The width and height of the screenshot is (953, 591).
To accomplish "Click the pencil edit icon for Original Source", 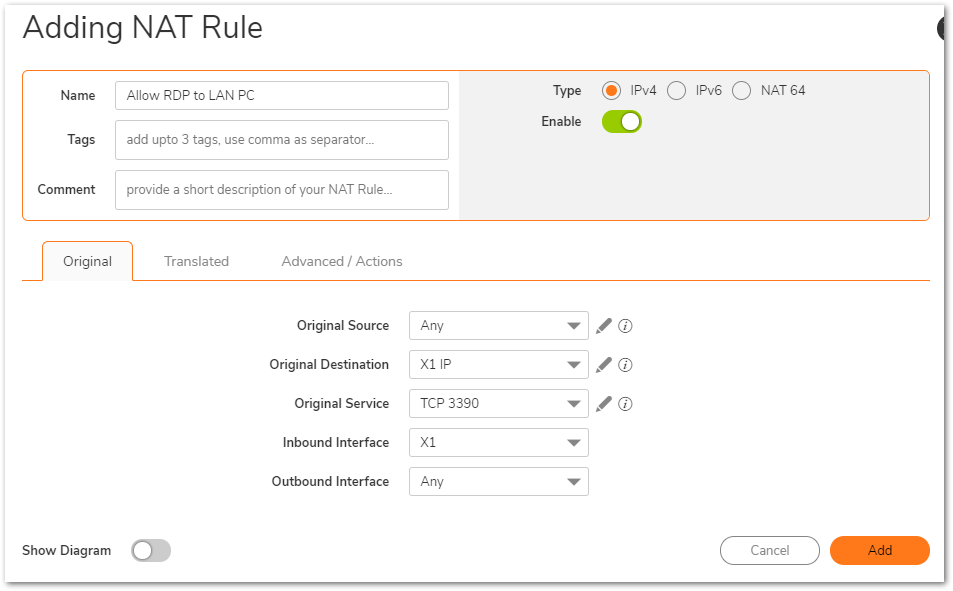I will coord(603,326).
